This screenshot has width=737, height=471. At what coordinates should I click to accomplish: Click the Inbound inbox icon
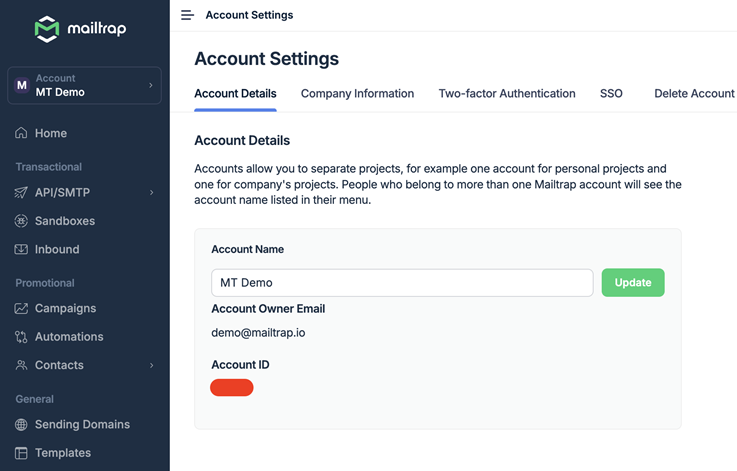pos(21,249)
